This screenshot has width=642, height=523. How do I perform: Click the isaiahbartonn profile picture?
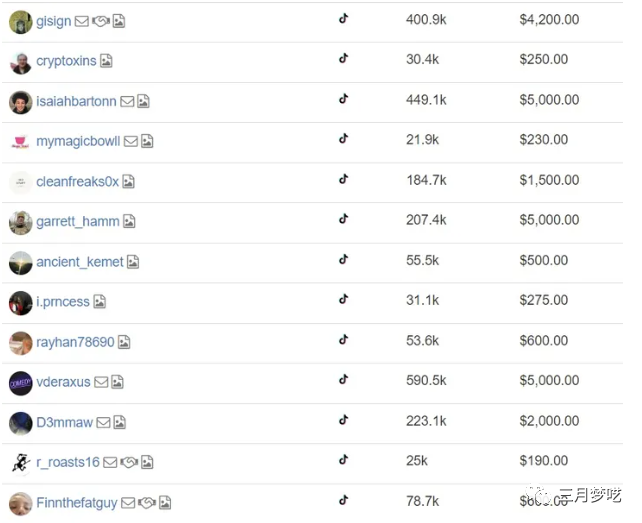click(x=21, y=101)
